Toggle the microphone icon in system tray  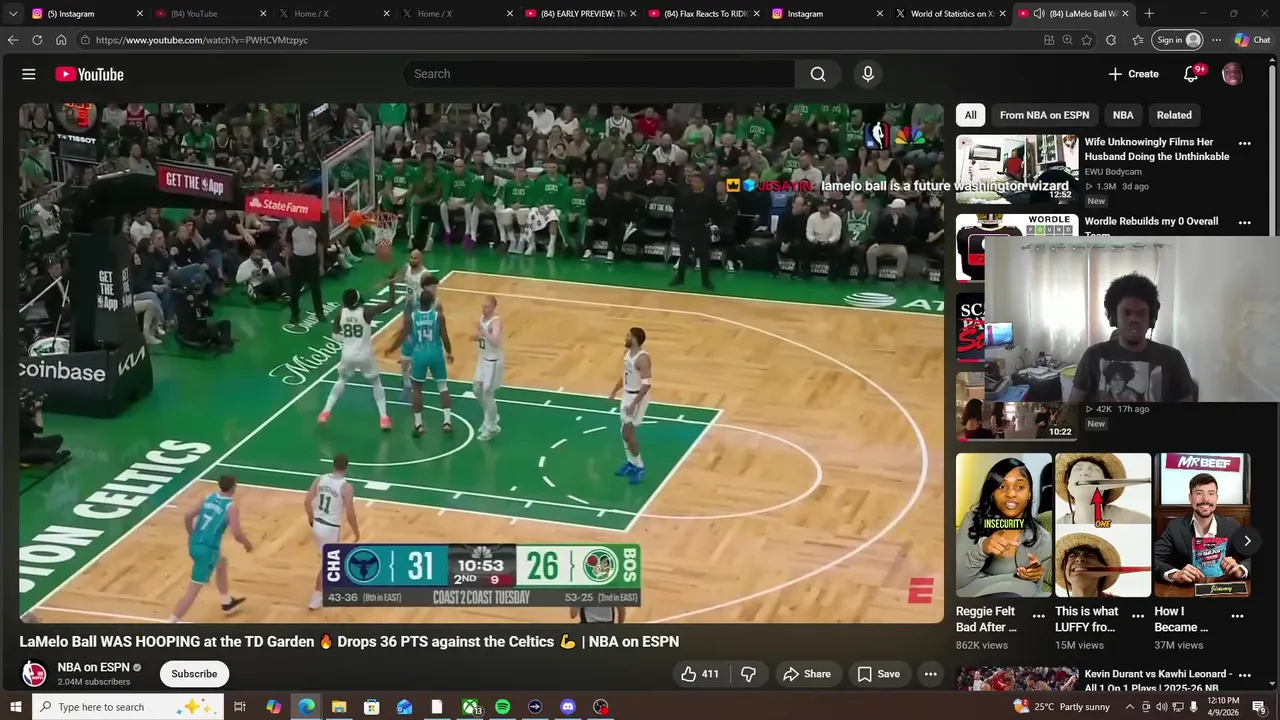(x=1194, y=707)
